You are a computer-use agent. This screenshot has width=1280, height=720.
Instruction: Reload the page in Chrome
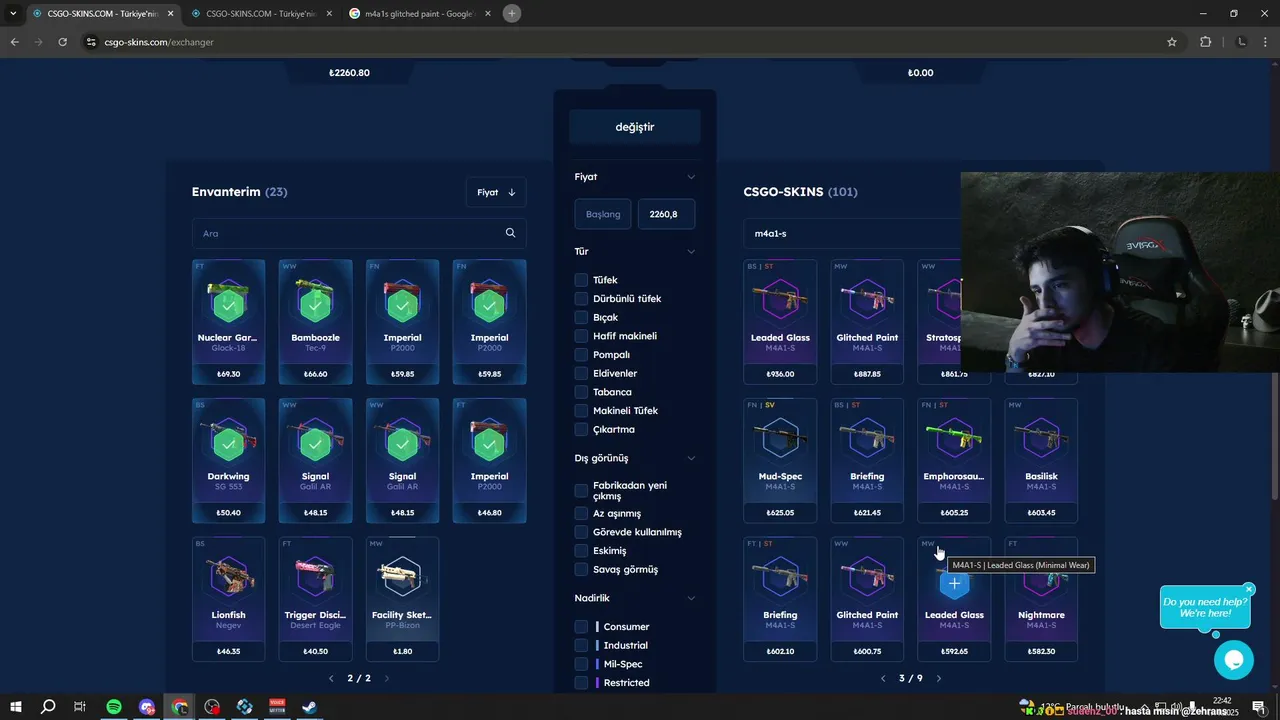click(x=62, y=42)
